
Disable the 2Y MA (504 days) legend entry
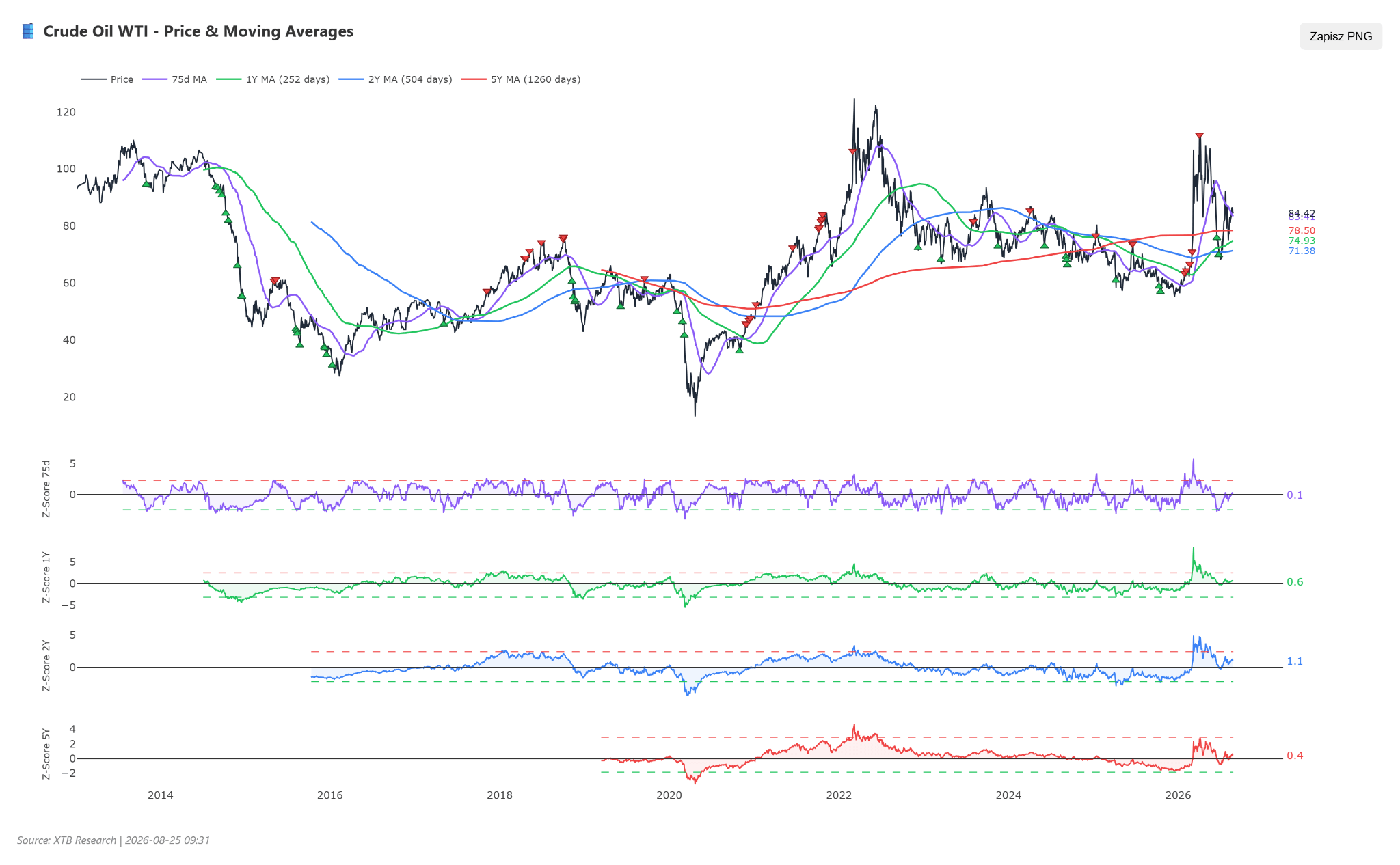coord(396,79)
